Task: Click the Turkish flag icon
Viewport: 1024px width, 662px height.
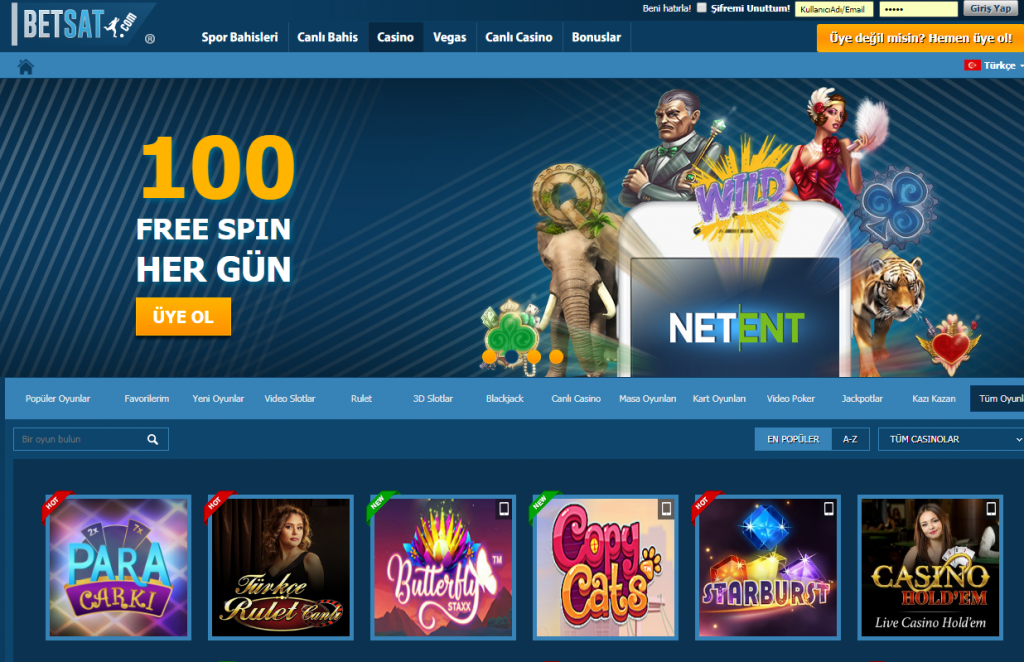Action: coord(972,65)
